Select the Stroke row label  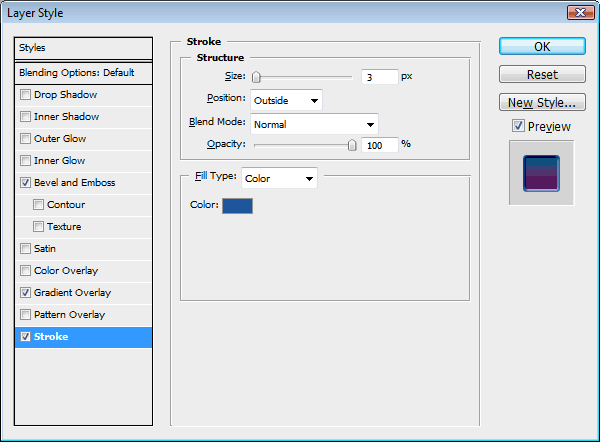tap(51, 336)
